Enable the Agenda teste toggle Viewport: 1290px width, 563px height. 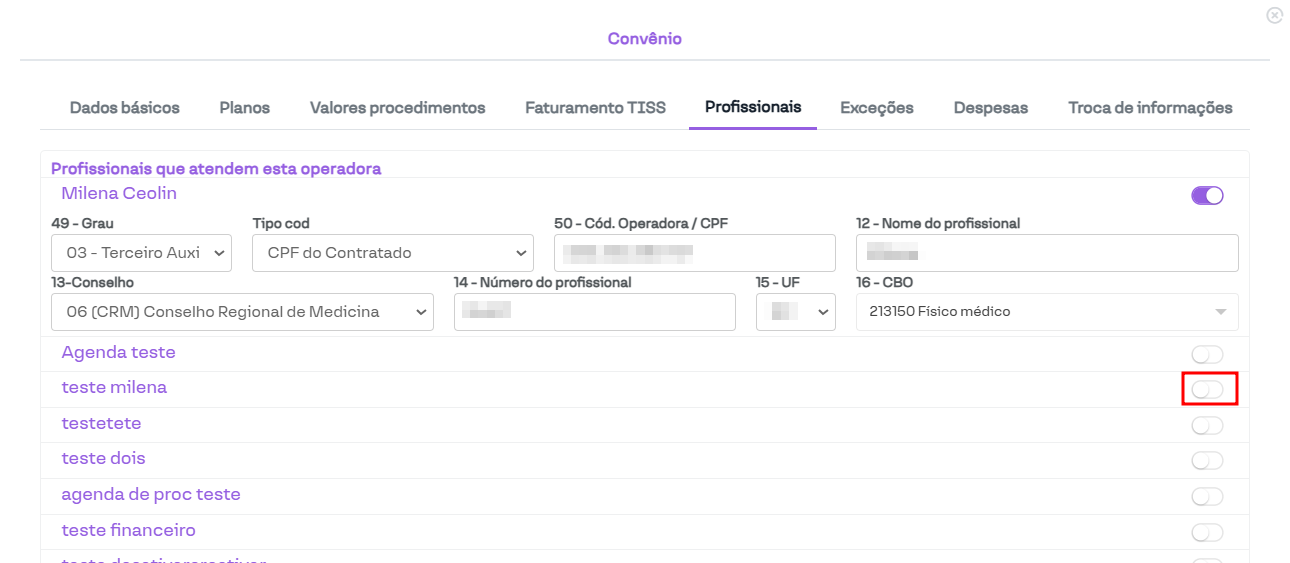[x=1207, y=355]
